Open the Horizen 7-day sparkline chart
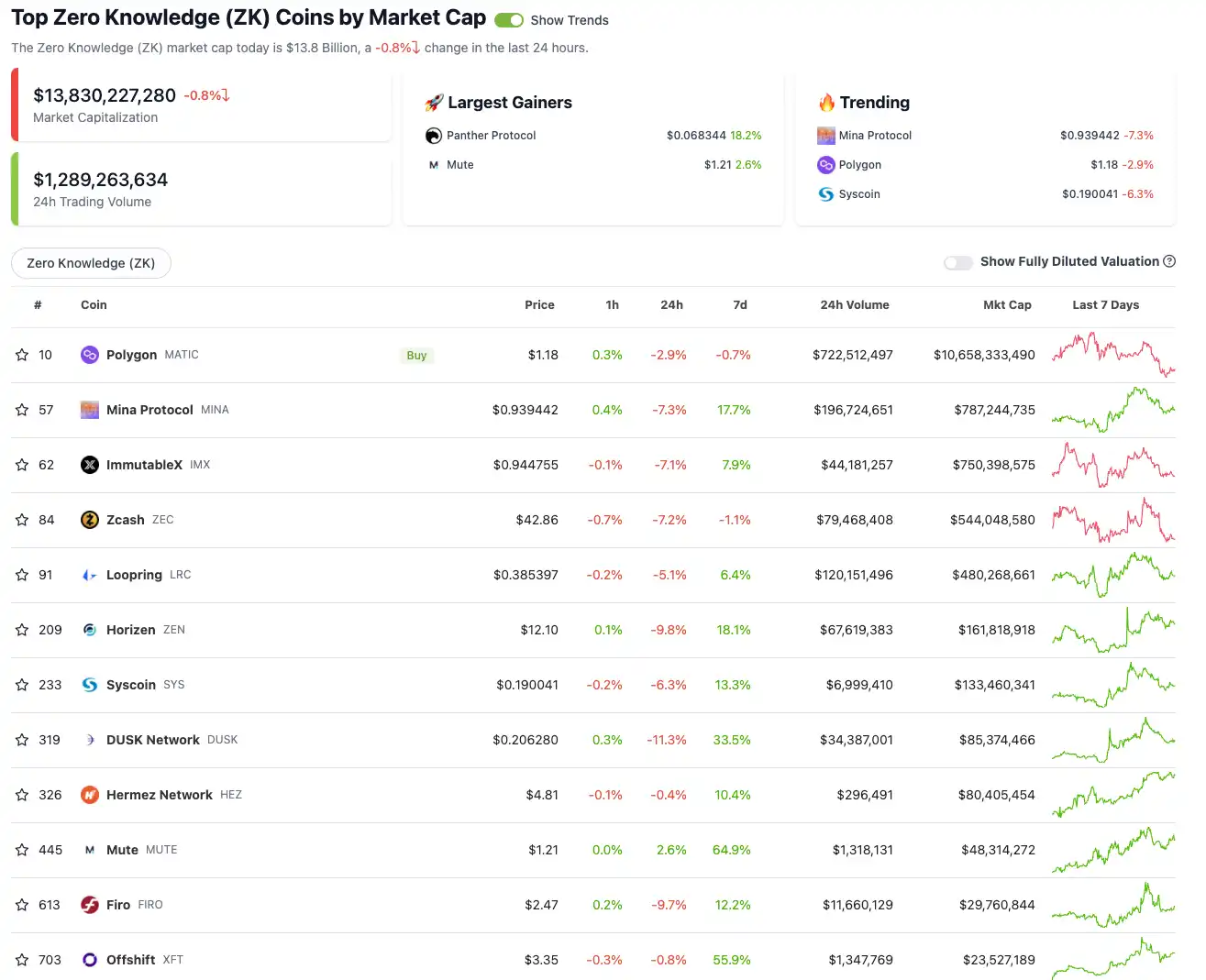This screenshot has height=980, width=1206. click(x=1113, y=630)
